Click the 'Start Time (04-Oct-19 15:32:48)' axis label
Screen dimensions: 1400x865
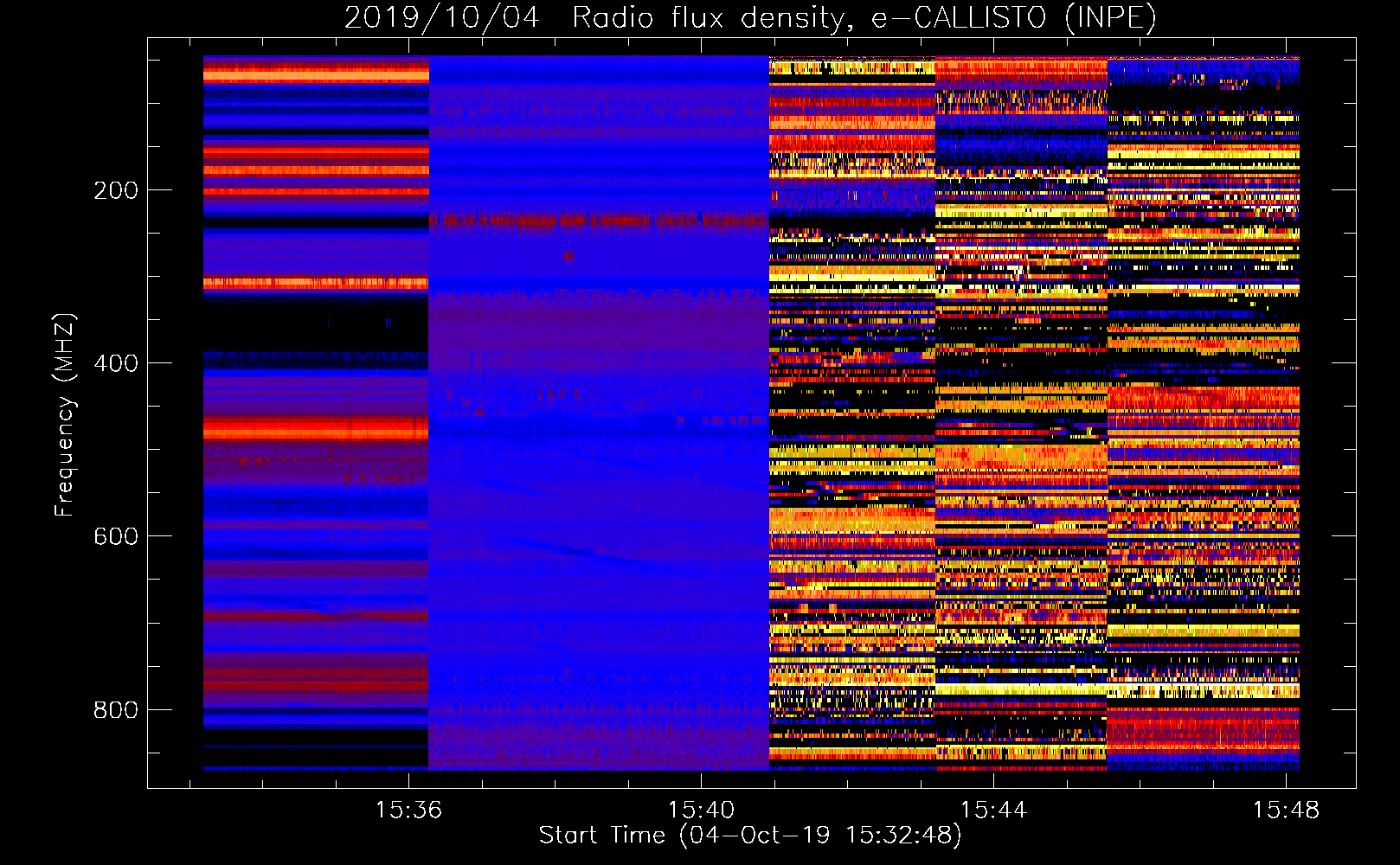point(750,836)
